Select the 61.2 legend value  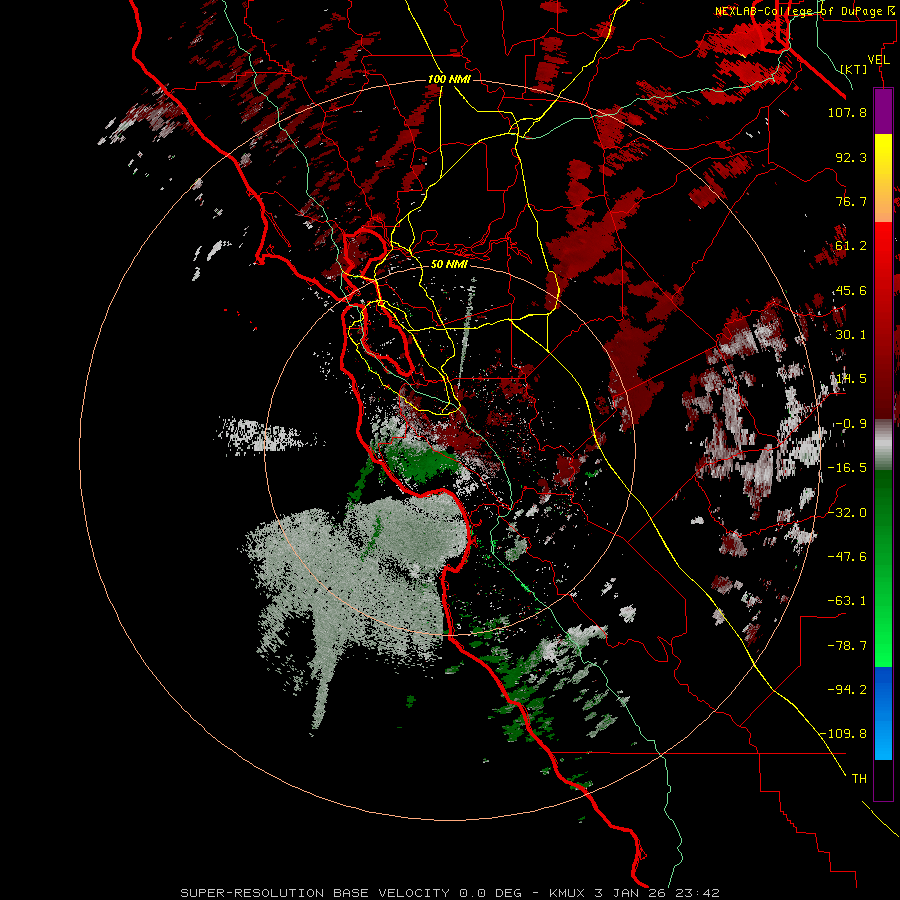851,246
